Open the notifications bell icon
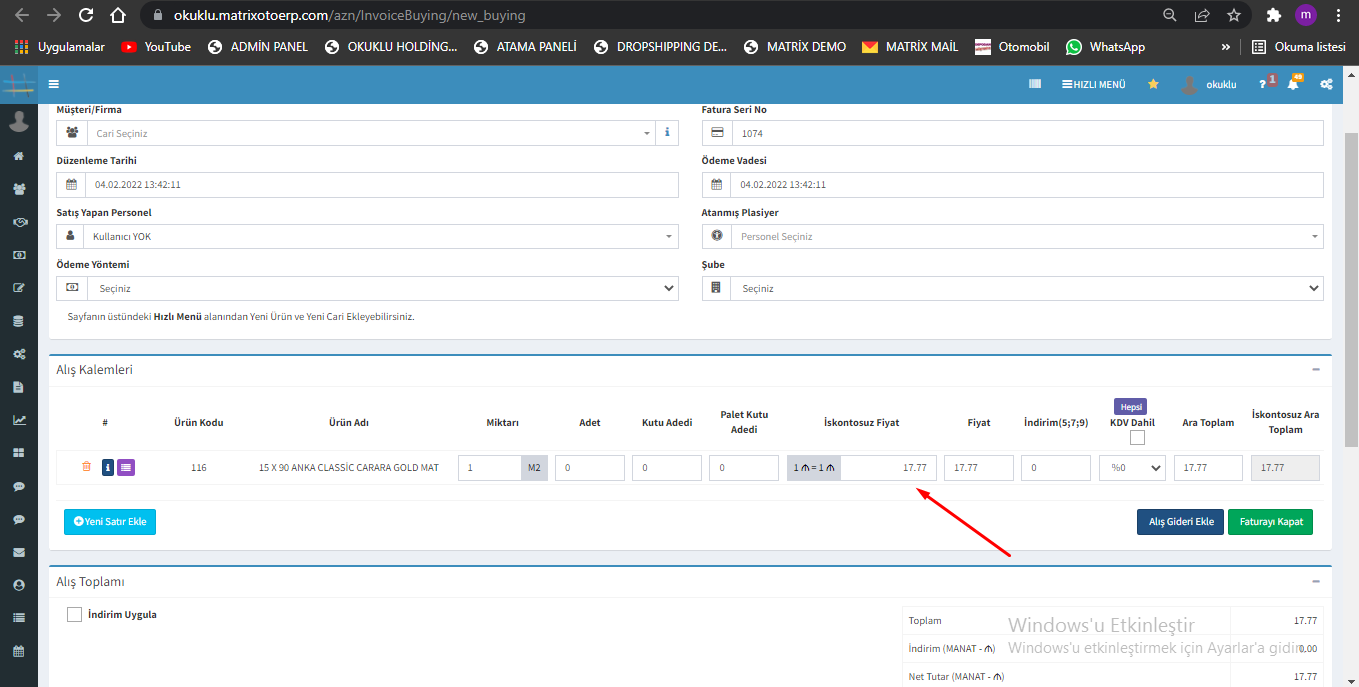Screen dimensions: 1359x687 tap(1293, 85)
